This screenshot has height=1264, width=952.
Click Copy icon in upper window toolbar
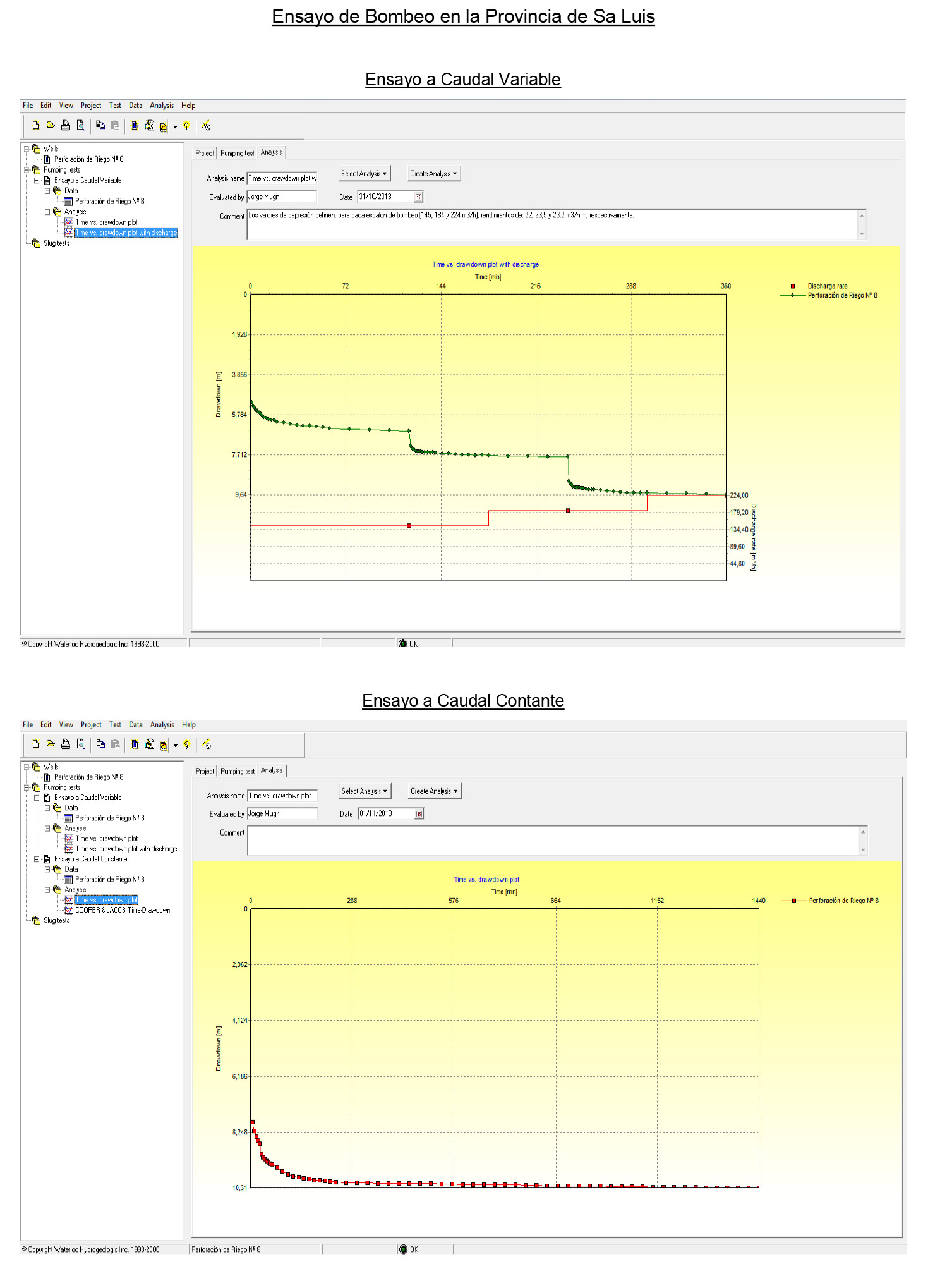pos(100,126)
